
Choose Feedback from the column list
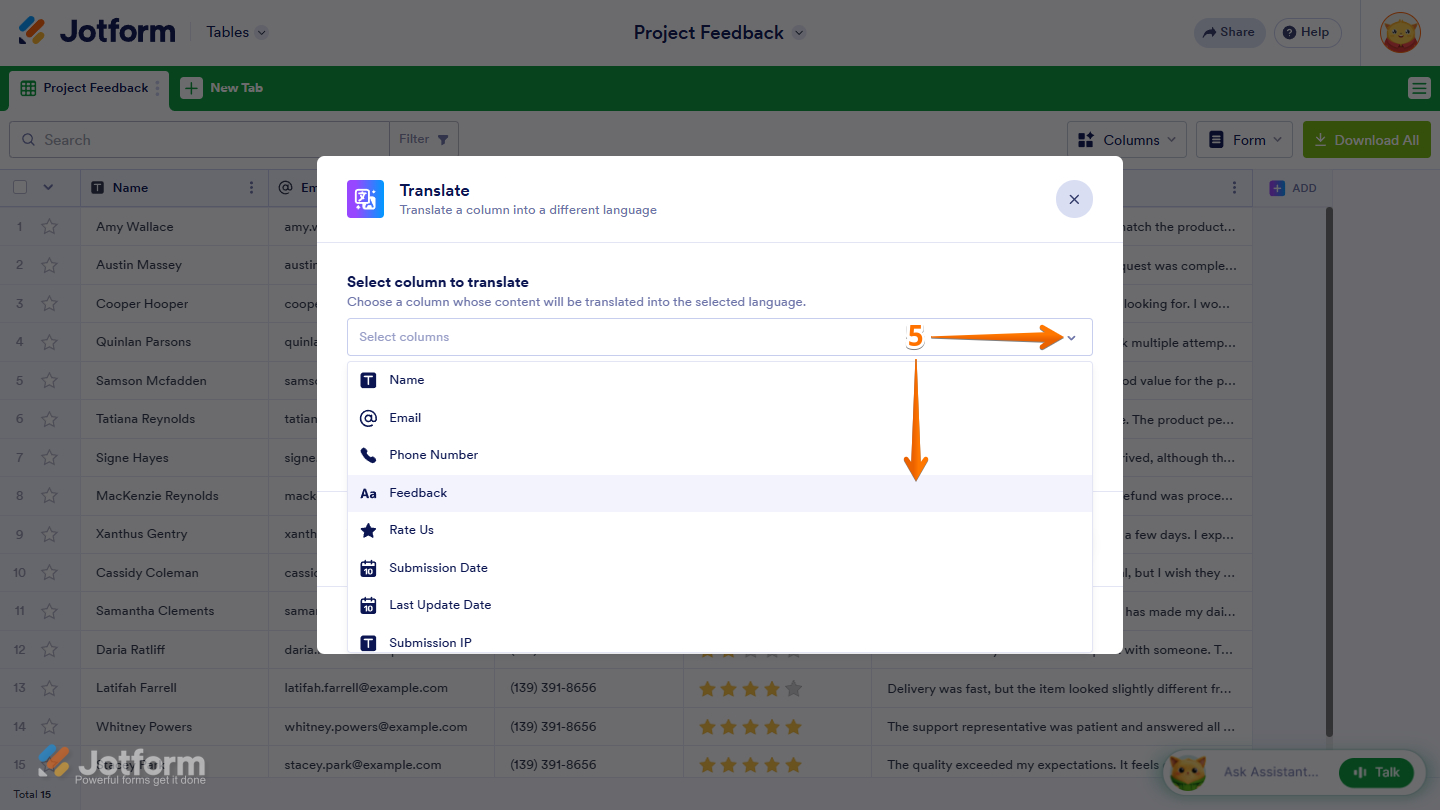pyautogui.click(x=719, y=493)
